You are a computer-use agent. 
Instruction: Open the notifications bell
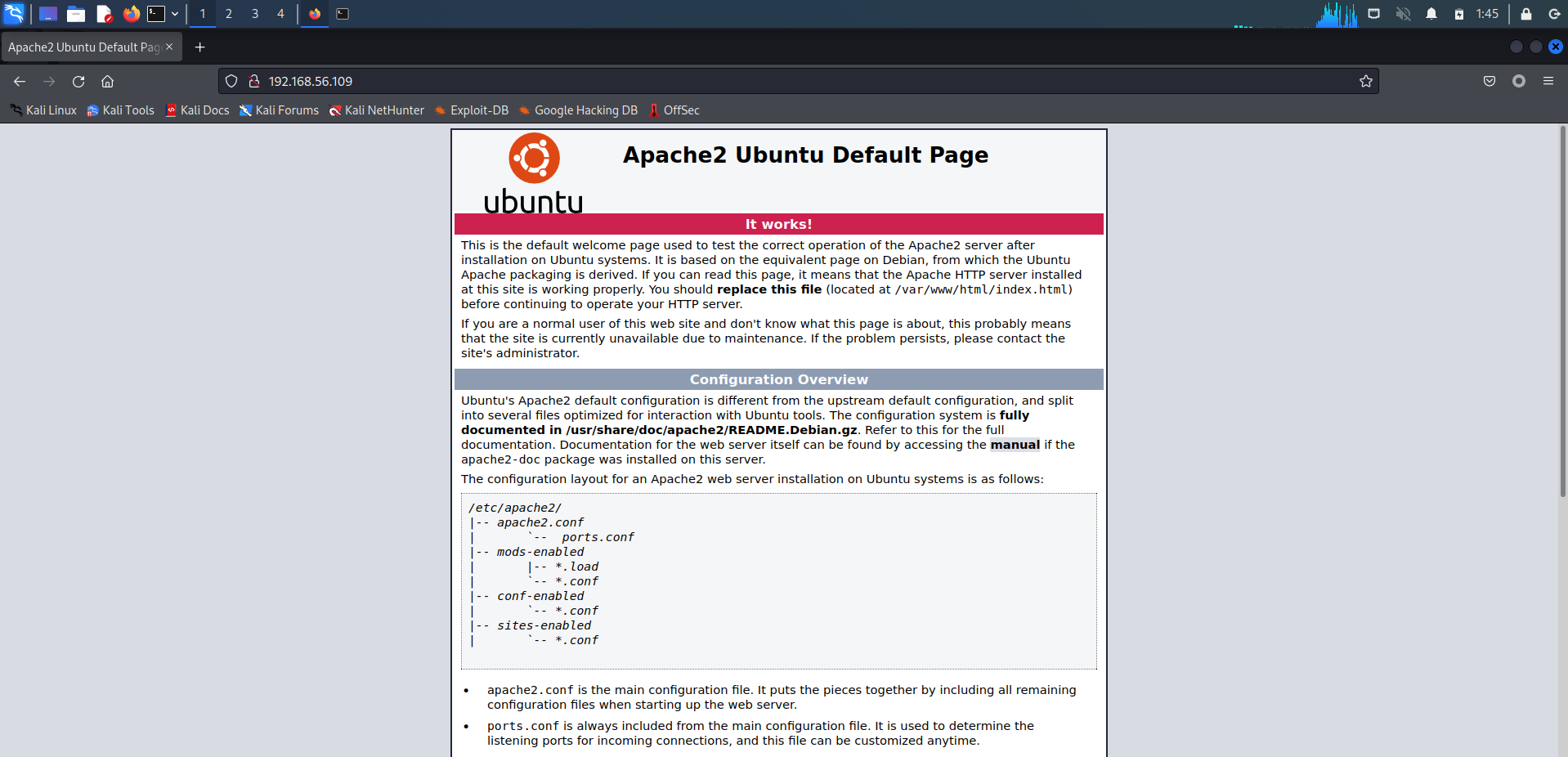click(1431, 14)
